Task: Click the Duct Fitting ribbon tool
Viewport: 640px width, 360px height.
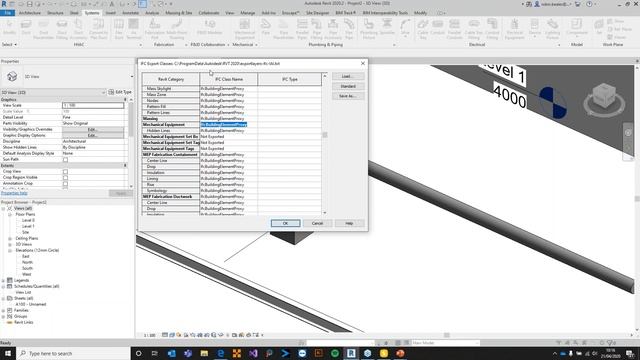Action: click(x=62, y=29)
